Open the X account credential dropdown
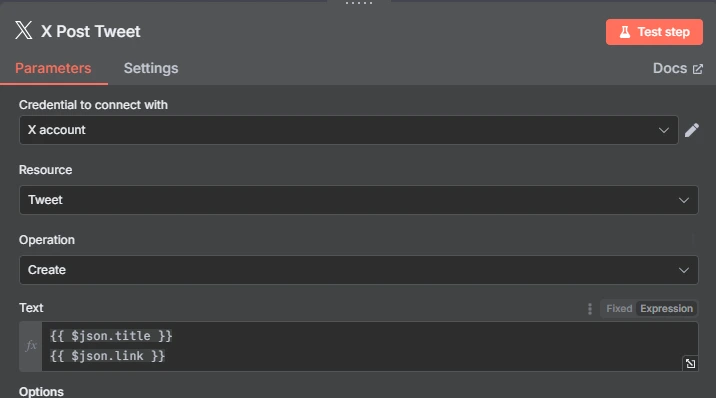Image resolution: width=716 pixels, height=398 pixels. pos(349,130)
